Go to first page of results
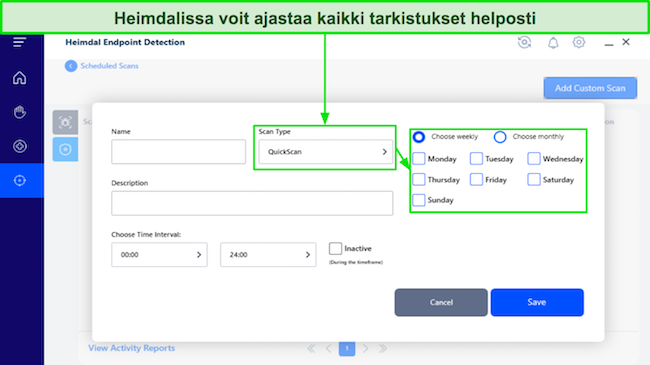Viewport: 650px width, 365px height. [311, 348]
